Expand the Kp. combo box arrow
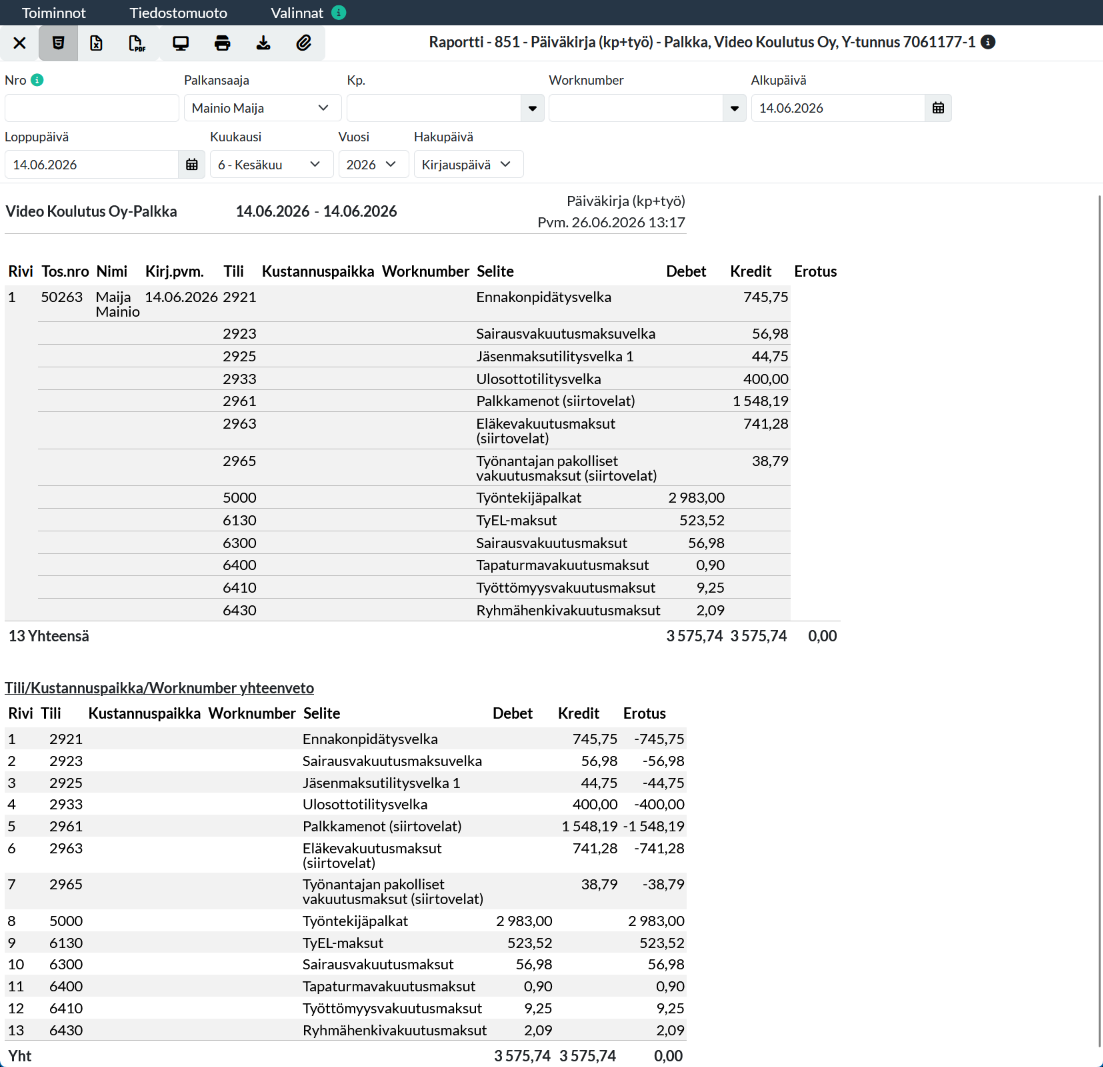This screenshot has height=1067, width=1103. [532, 108]
